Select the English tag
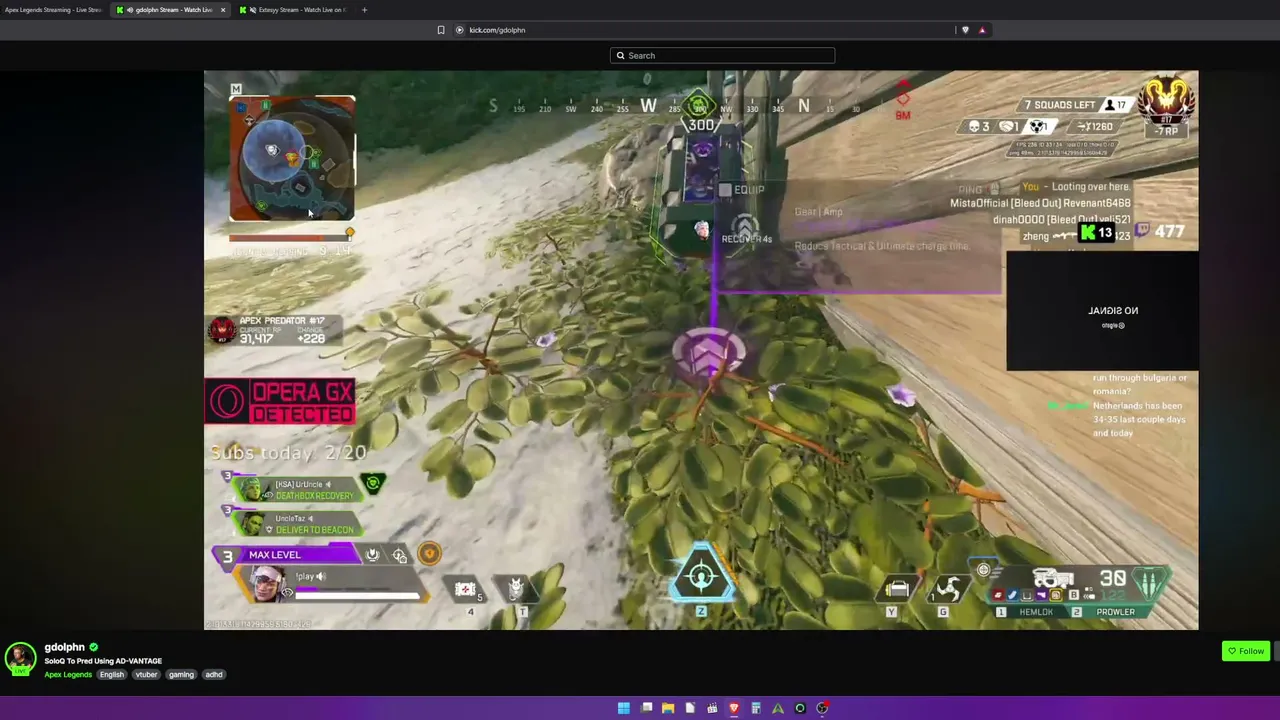 112,675
